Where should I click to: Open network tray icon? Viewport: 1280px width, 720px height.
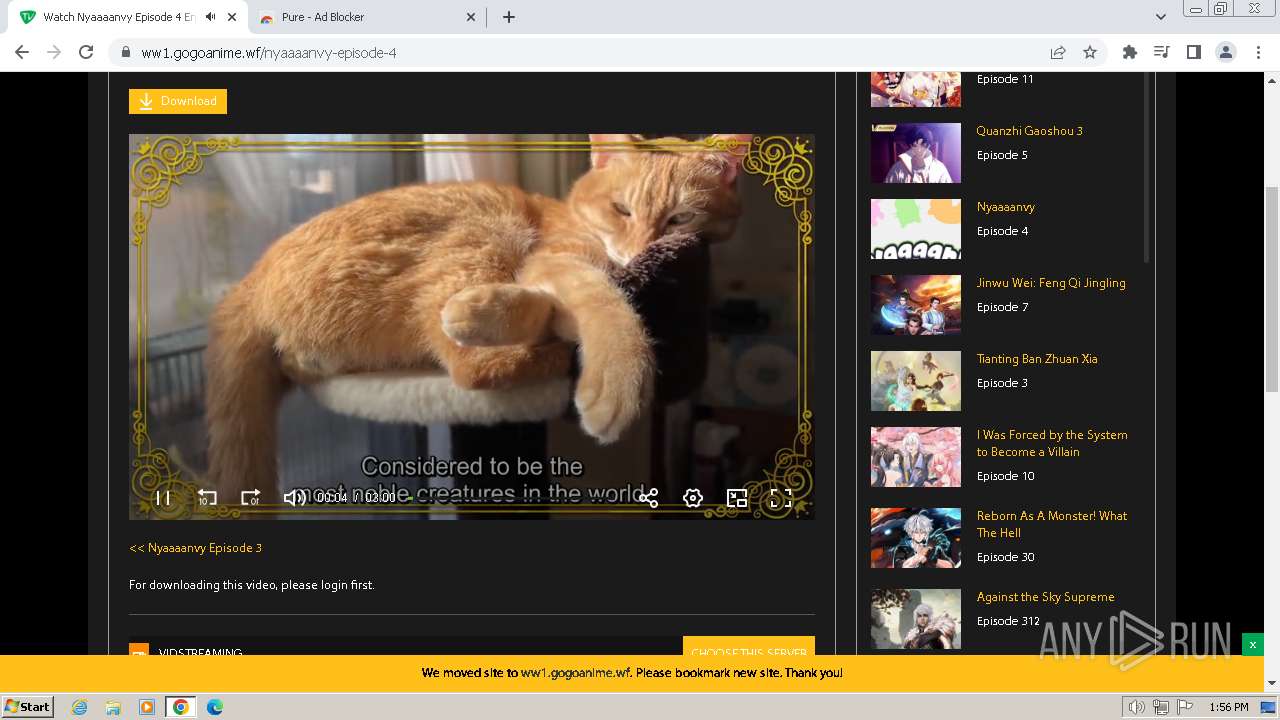pos(1161,707)
